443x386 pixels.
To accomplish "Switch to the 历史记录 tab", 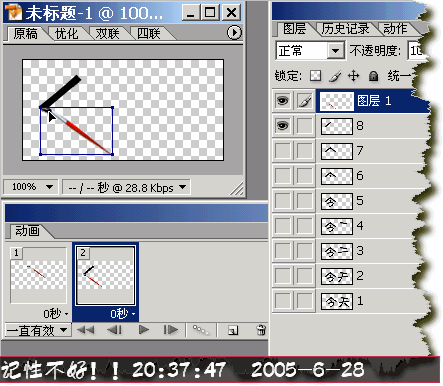I will click(x=345, y=29).
